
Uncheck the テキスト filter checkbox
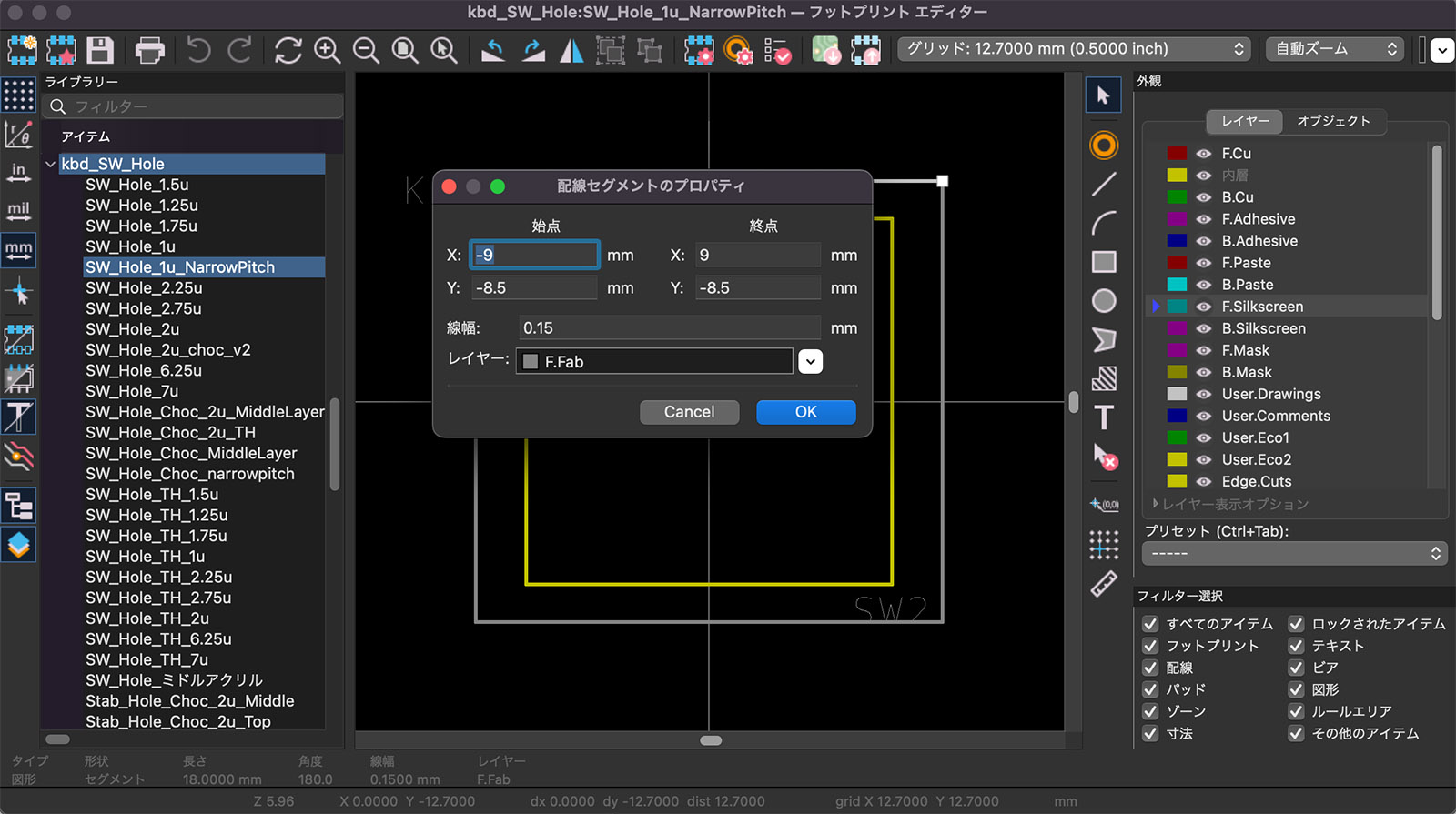click(1296, 646)
